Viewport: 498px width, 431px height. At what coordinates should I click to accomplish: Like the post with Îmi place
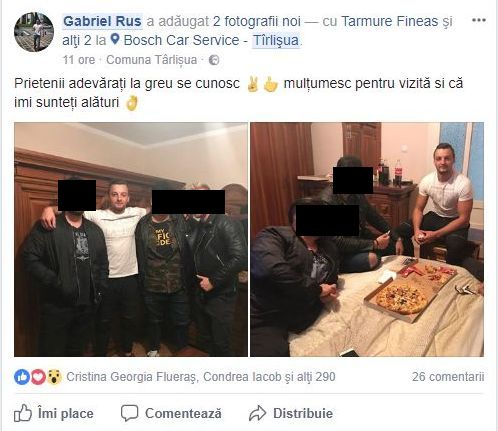tap(54, 413)
